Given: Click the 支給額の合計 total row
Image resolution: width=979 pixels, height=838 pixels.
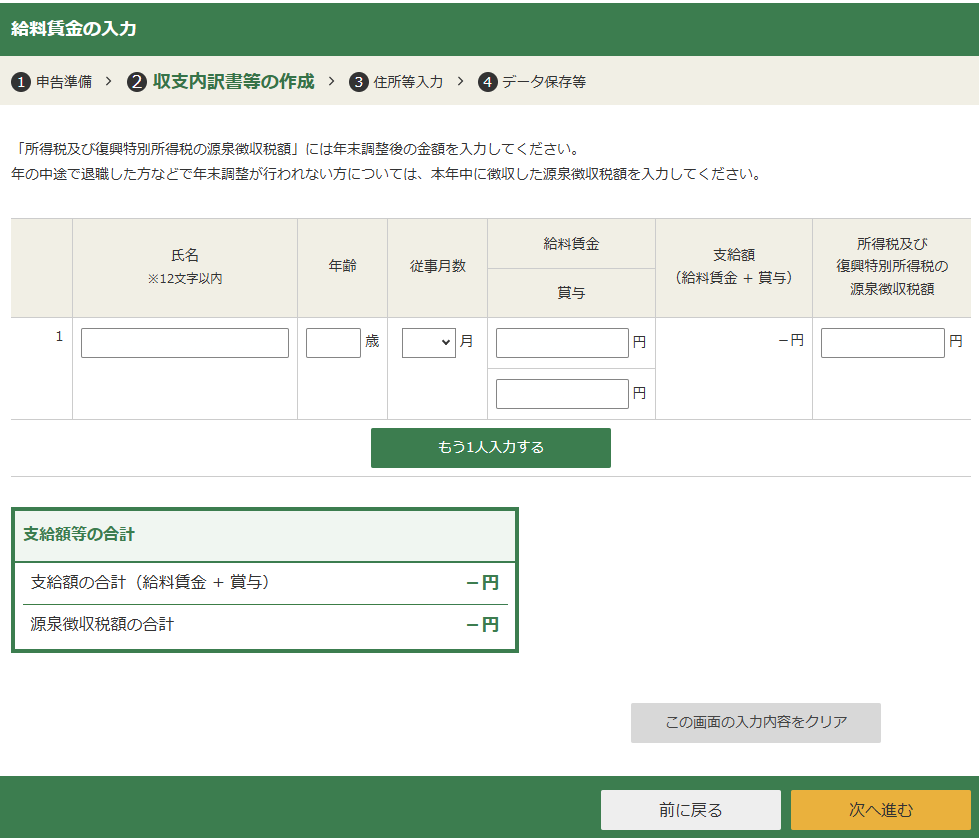Looking at the screenshot, I should pos(264,581).
